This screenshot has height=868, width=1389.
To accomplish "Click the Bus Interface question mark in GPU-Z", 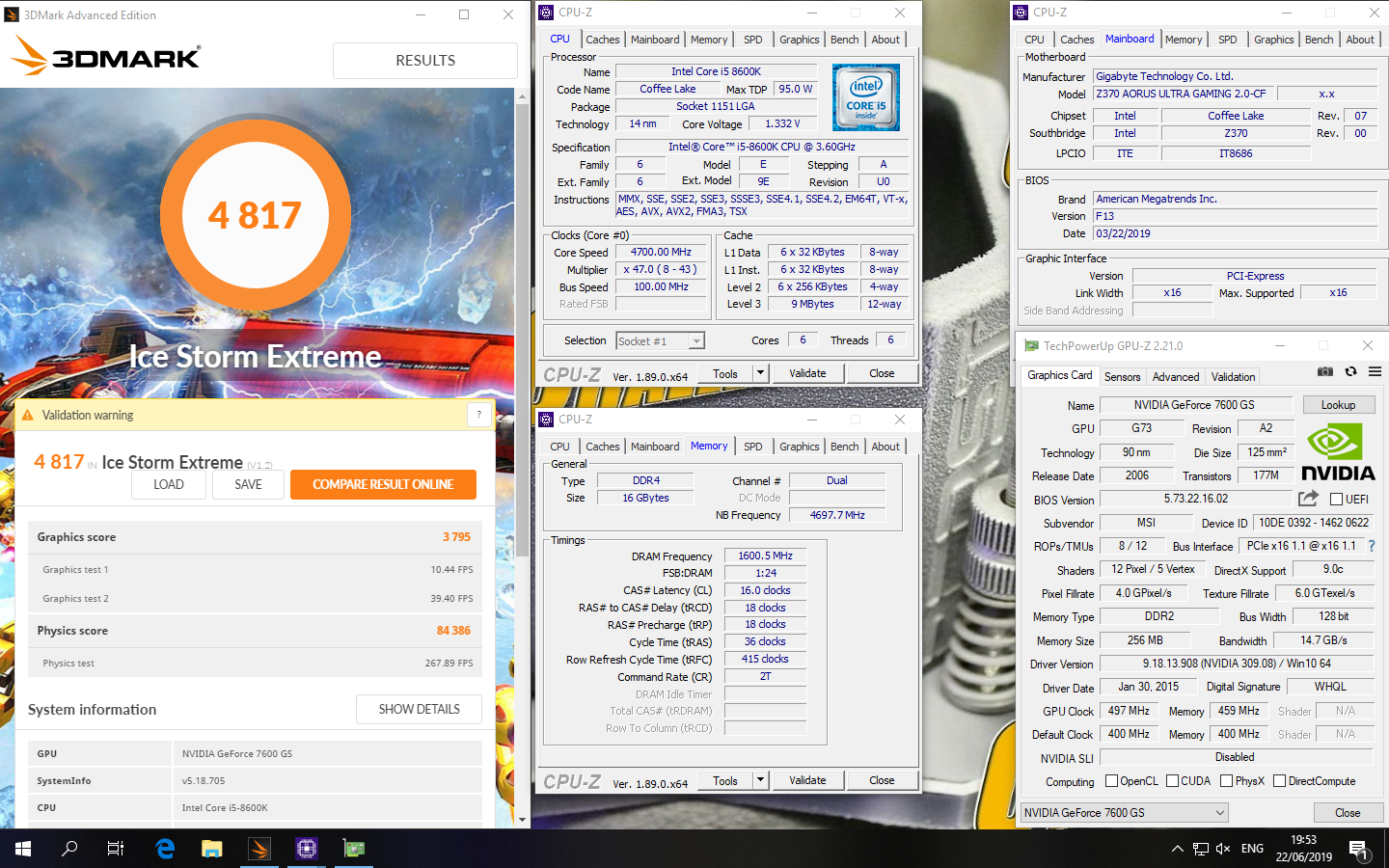I will 1372,546.
